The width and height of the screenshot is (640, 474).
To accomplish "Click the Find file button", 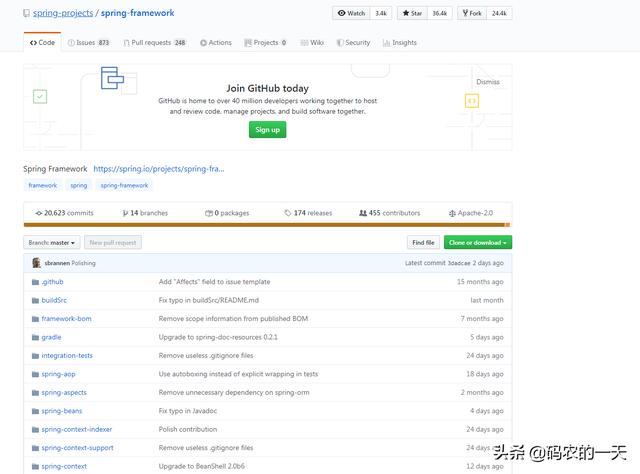I will [423, 243].
